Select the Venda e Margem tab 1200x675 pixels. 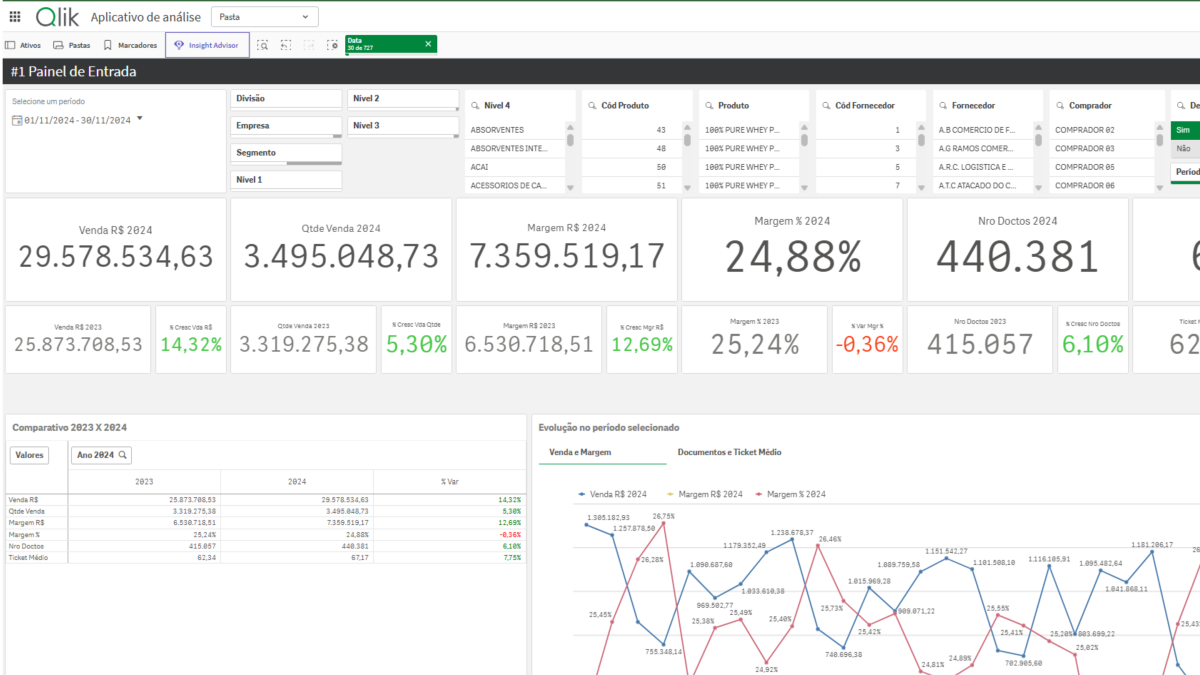pyautogui.click(x=580, y=452)
